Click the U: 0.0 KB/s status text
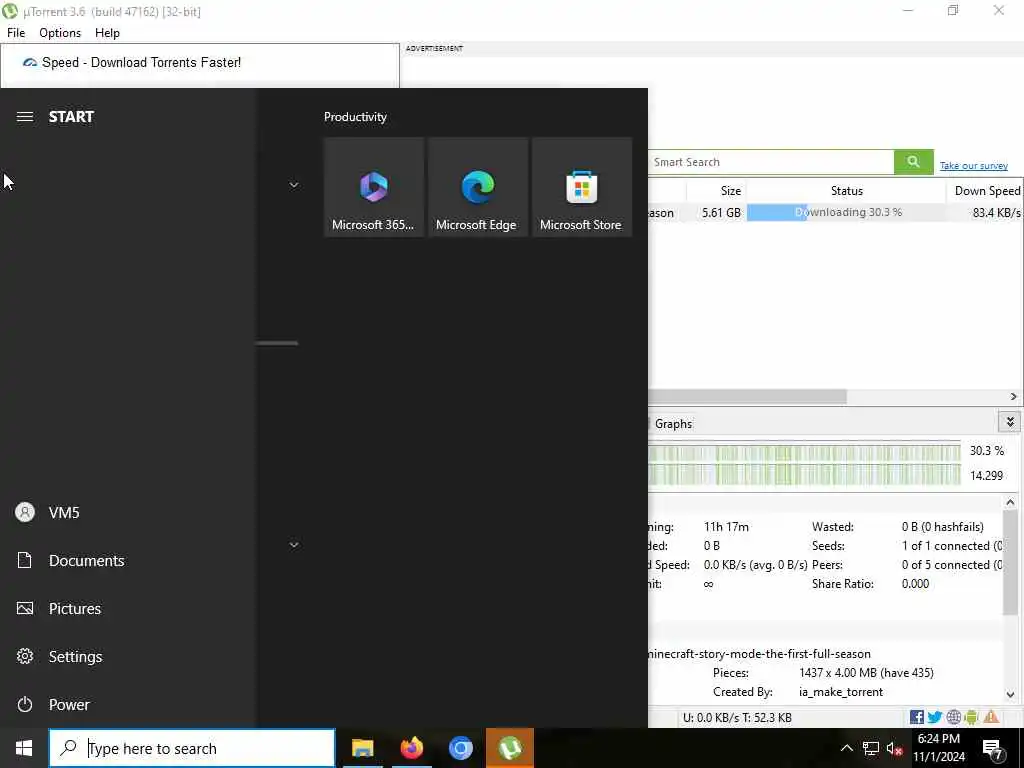The width and height of the screenshot is (1024, 768). pyautogui.click(x=737, y=718)
